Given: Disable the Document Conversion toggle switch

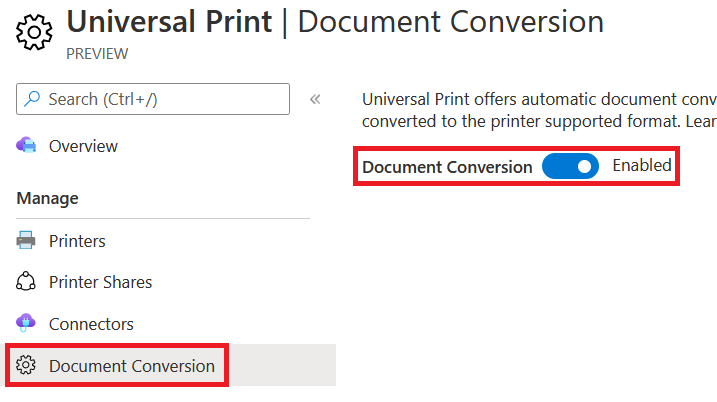Looking at the screenshot, I should 570,167.
